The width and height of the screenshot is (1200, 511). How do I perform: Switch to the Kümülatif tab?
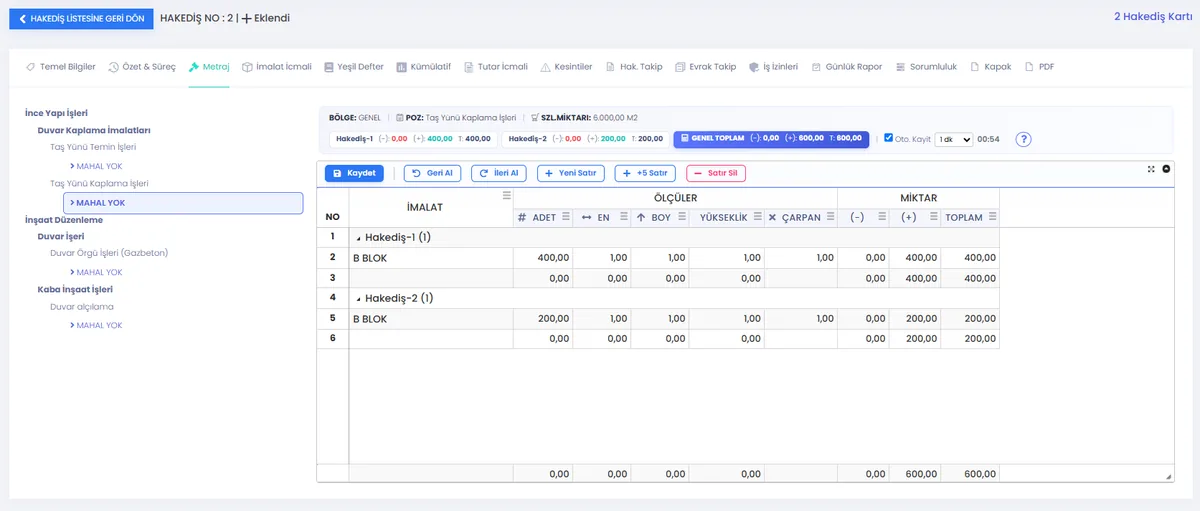[423, 67]
